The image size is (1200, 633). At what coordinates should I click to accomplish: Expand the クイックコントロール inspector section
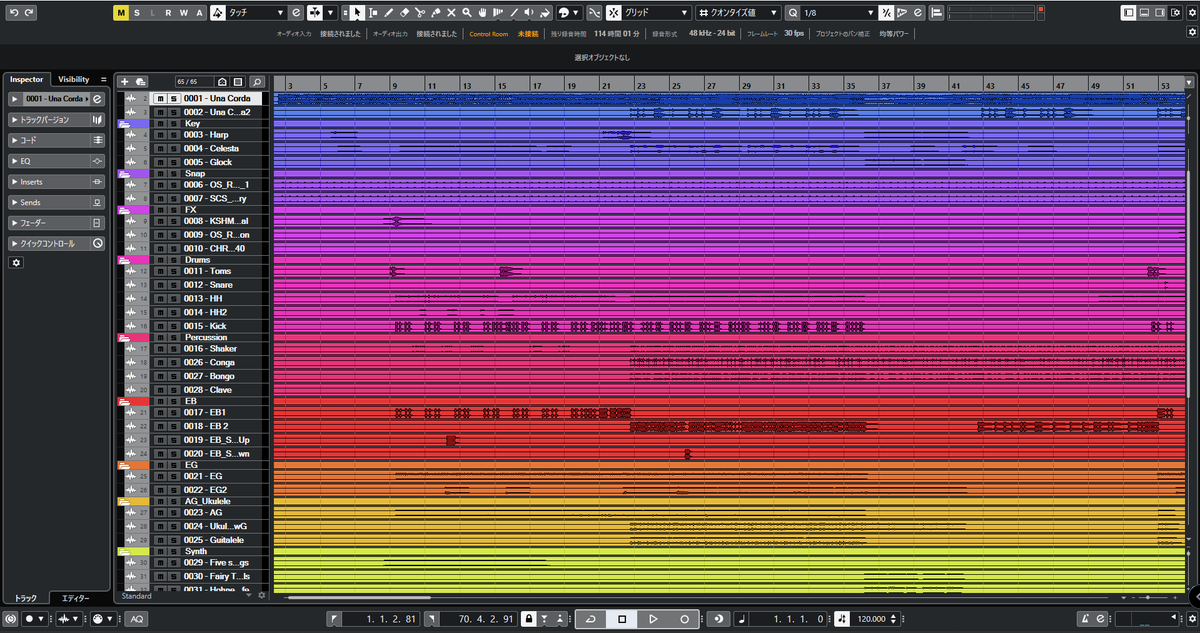click(56, 244)
